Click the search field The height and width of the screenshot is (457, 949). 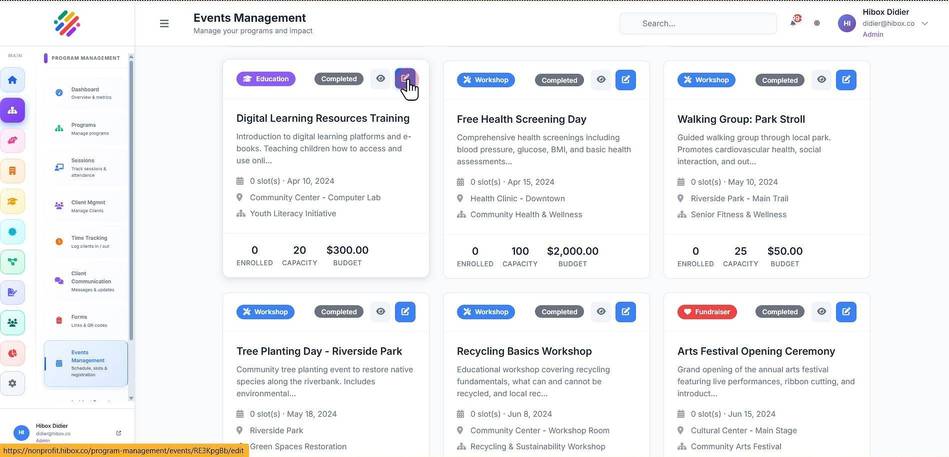[x=698, y=24]
